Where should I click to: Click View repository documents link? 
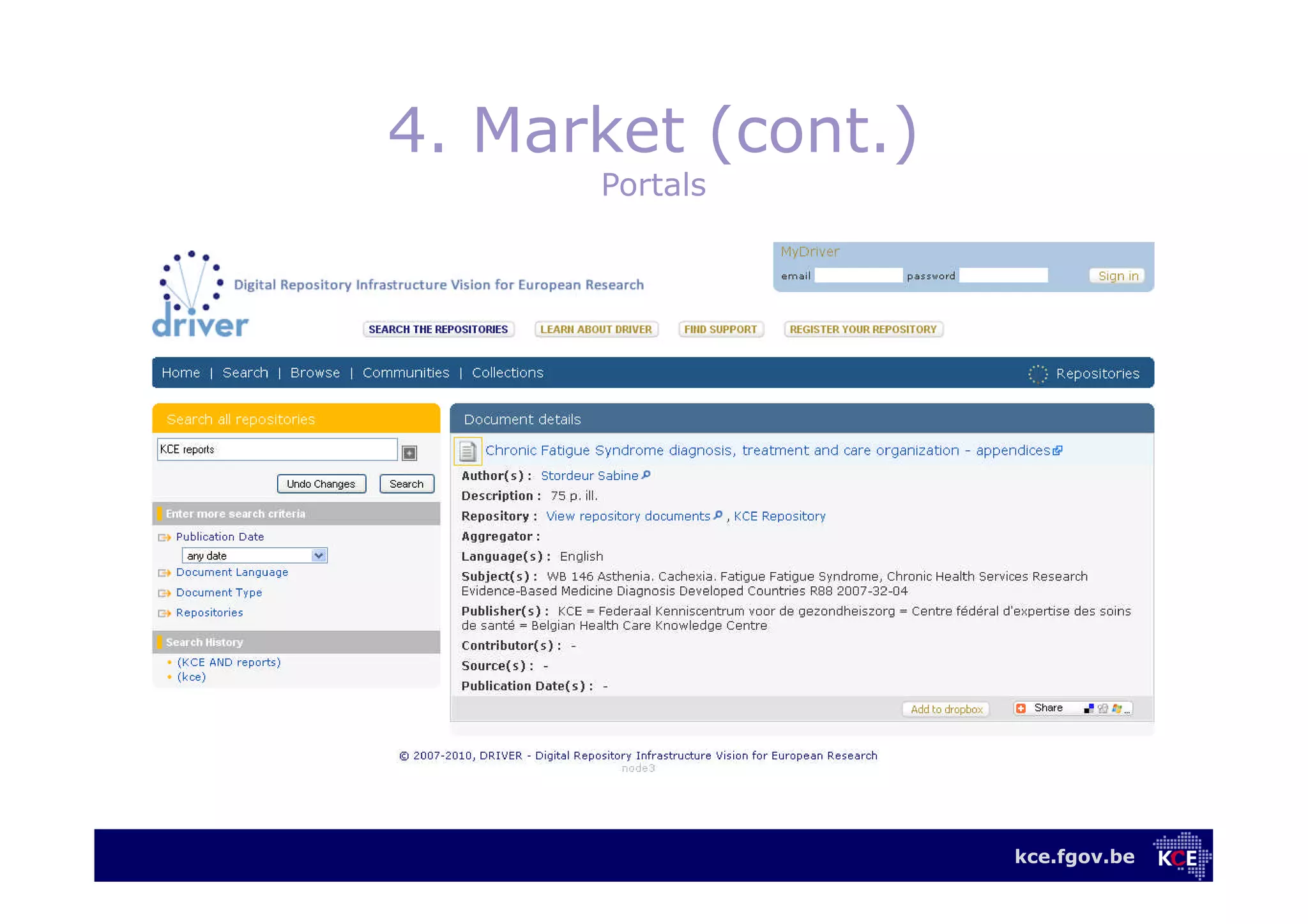pos(628,515)
